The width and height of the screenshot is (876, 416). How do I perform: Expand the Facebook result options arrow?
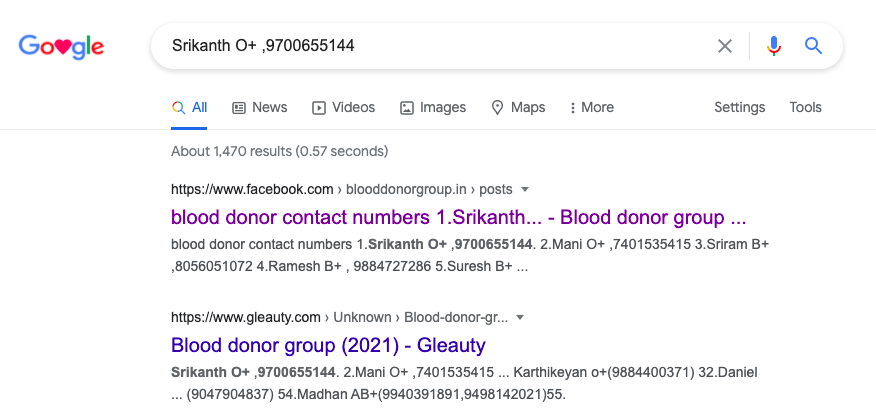pos(525,189)
